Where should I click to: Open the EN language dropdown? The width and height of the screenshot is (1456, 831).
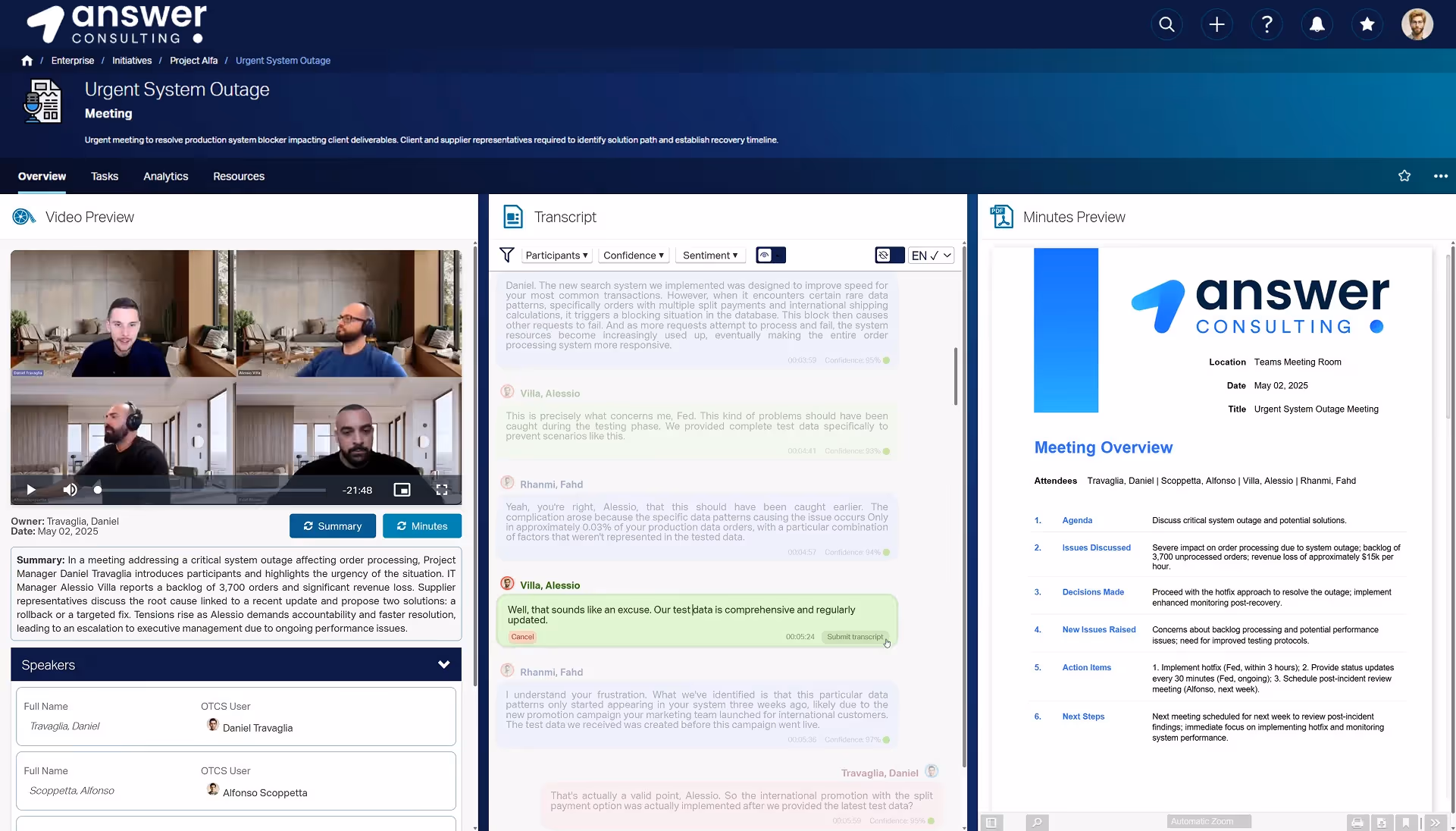[931, 256]
